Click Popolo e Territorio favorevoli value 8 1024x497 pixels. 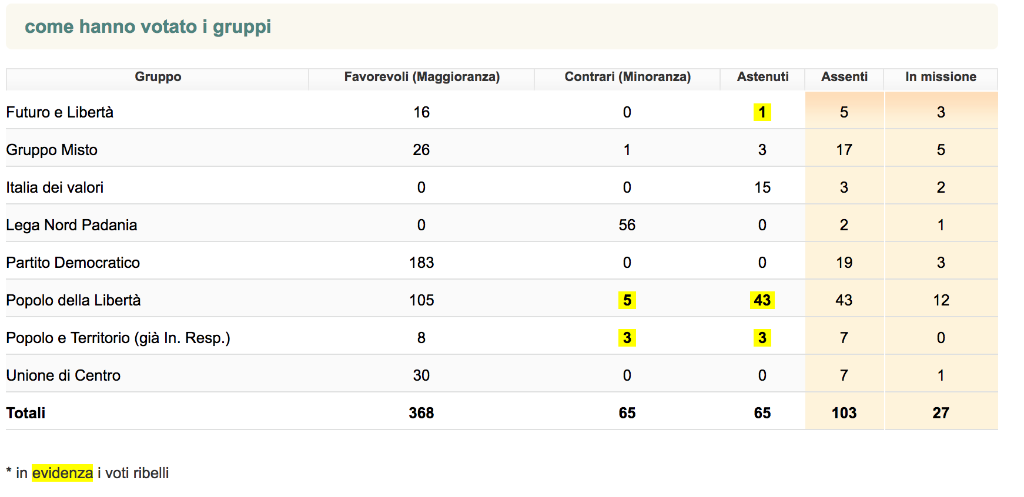421,338
